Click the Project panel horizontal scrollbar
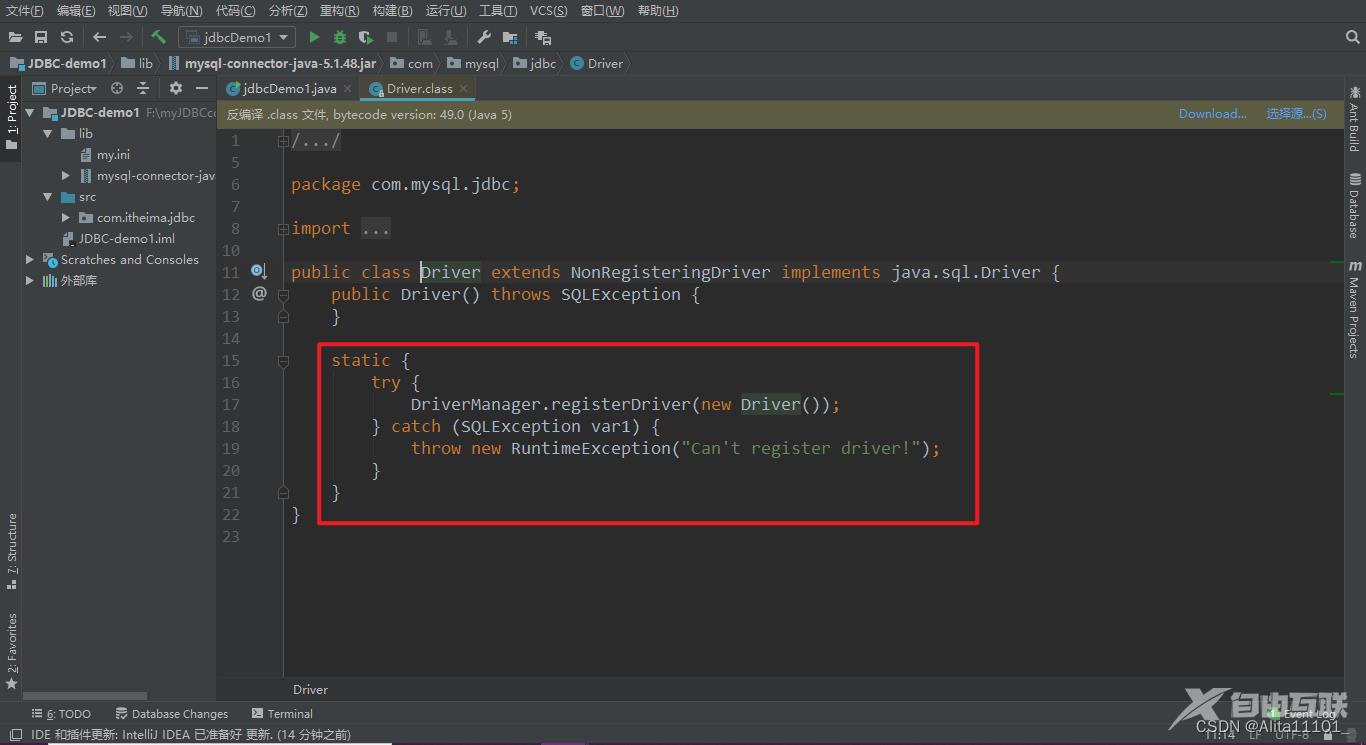 pos(84,695)
